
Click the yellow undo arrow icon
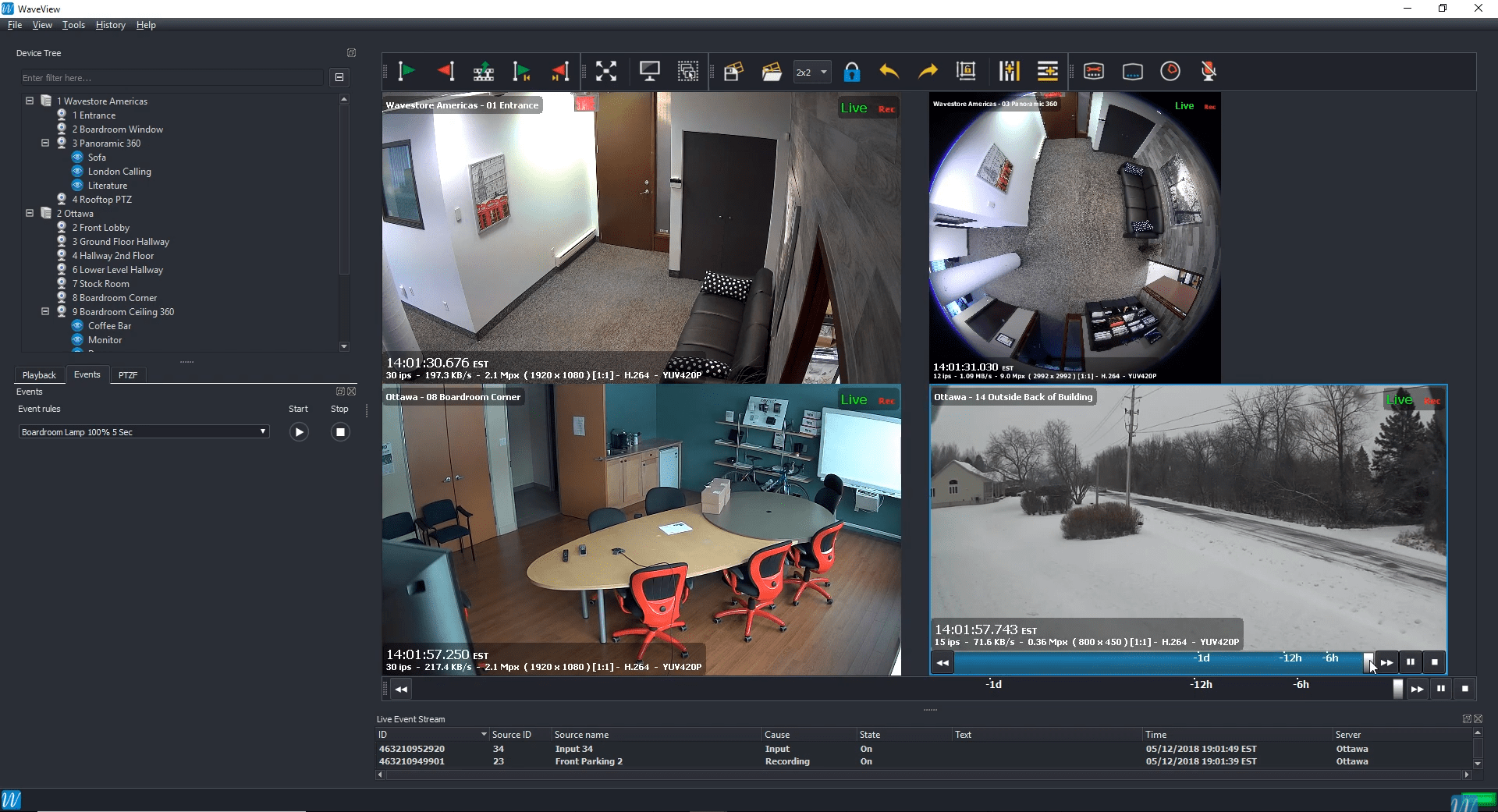click(889, 72)
